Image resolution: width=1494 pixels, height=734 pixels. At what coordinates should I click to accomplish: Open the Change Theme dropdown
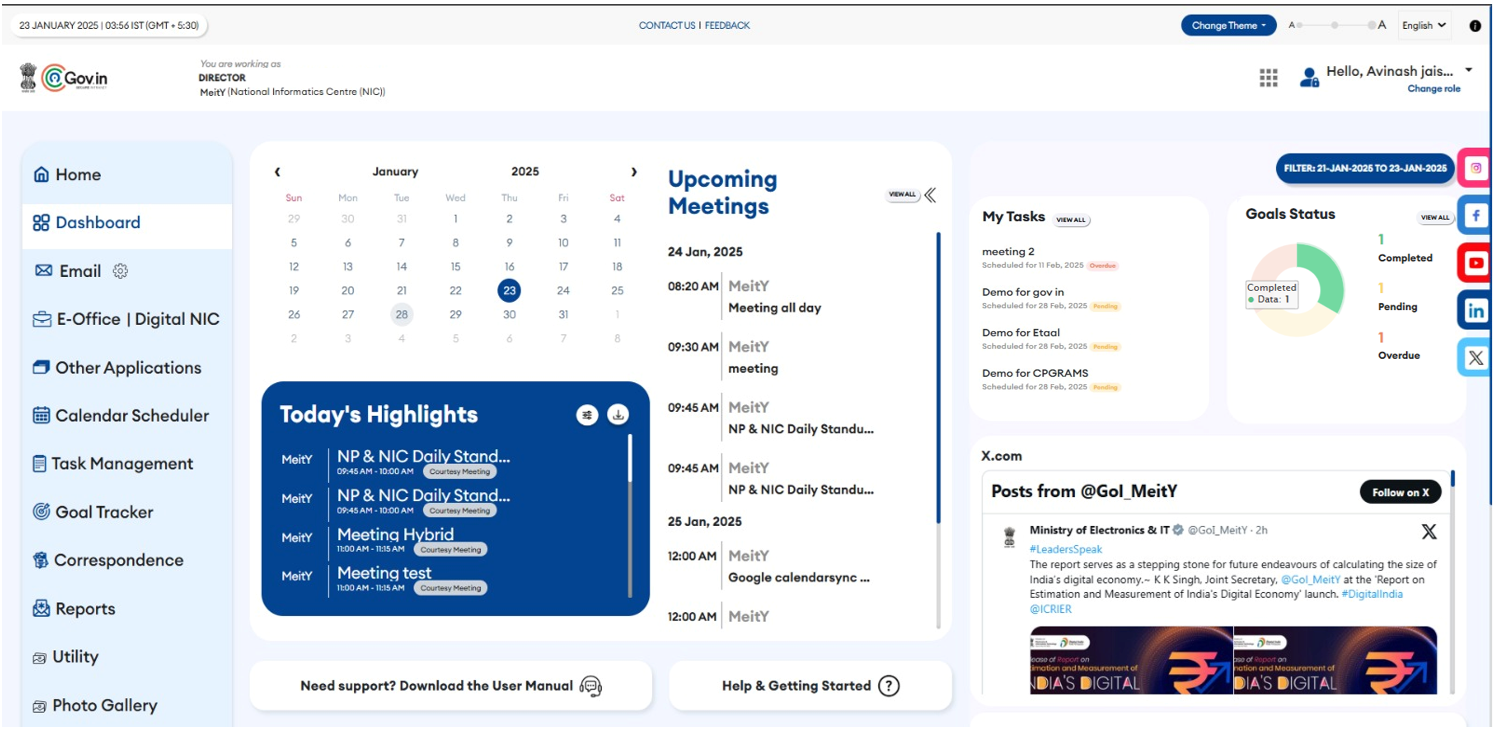(1228, 26)
